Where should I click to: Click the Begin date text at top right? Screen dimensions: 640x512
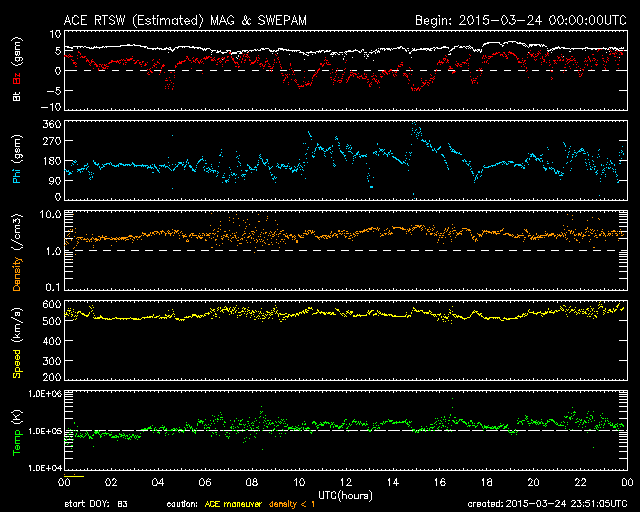pyautogui.click(x=520, y=19)
